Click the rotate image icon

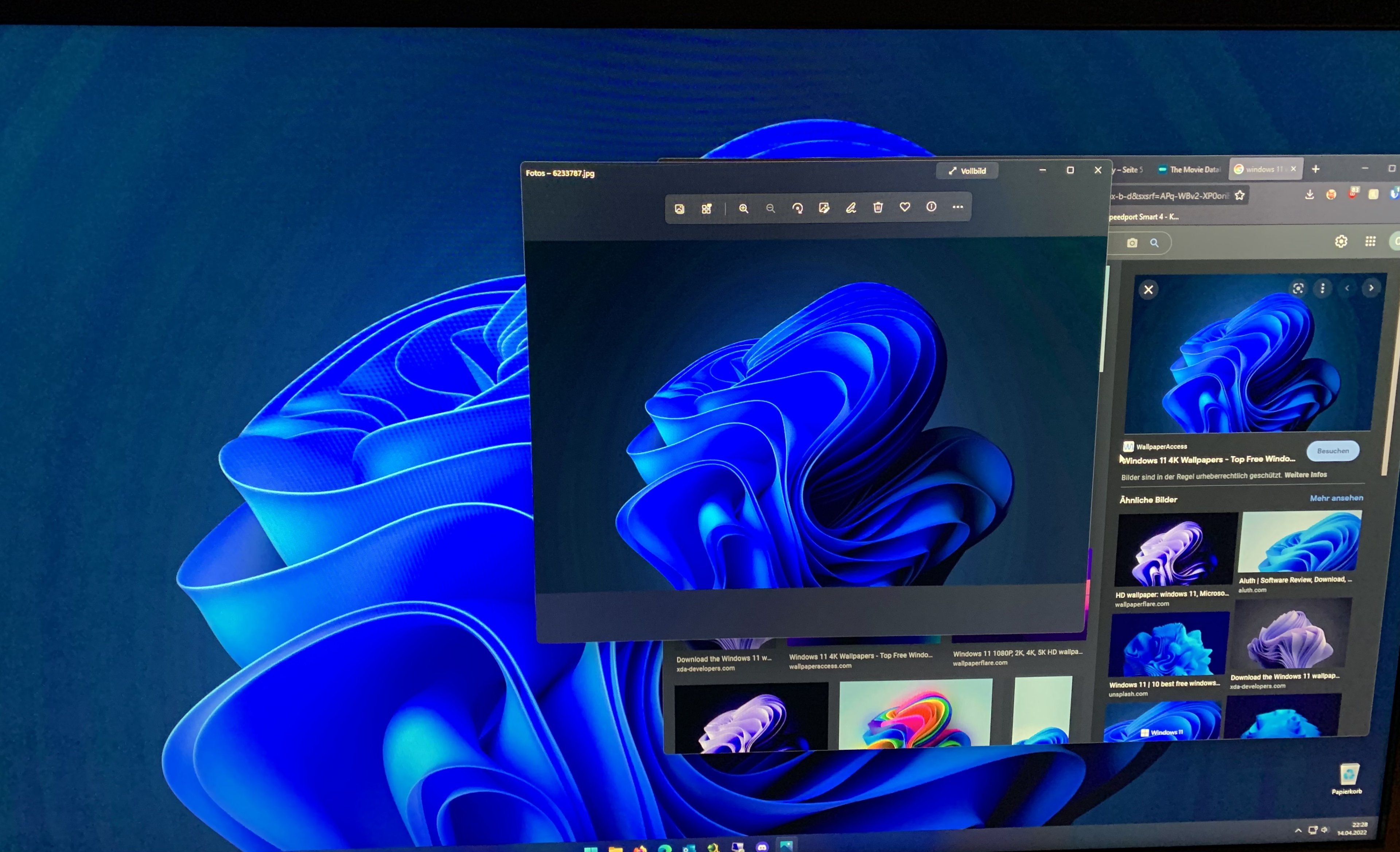coord(797,209)
